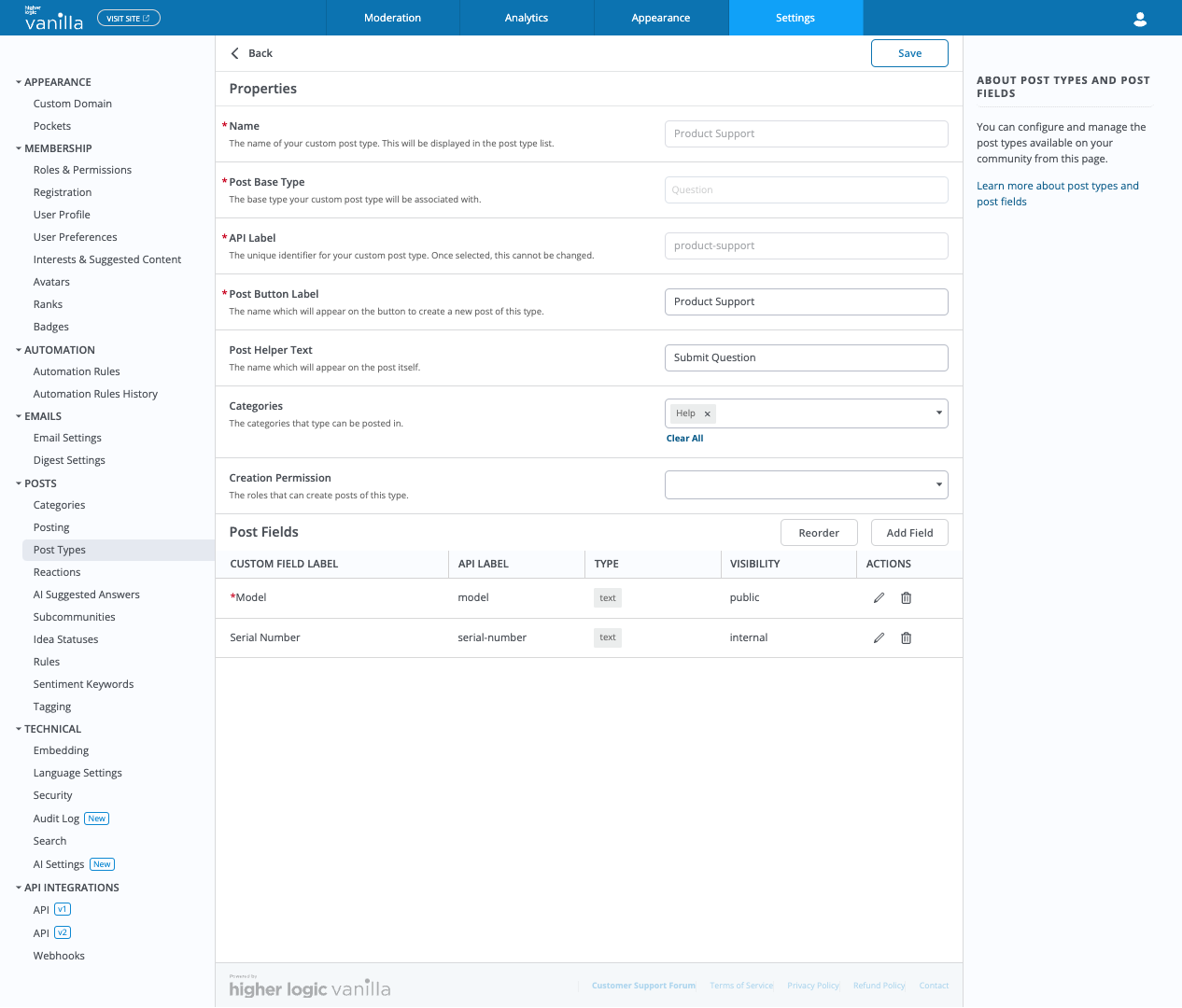This screenshot has height=1008, width=1182.
Task: Focus the Post Button Label field
Action: pos(807,301)
